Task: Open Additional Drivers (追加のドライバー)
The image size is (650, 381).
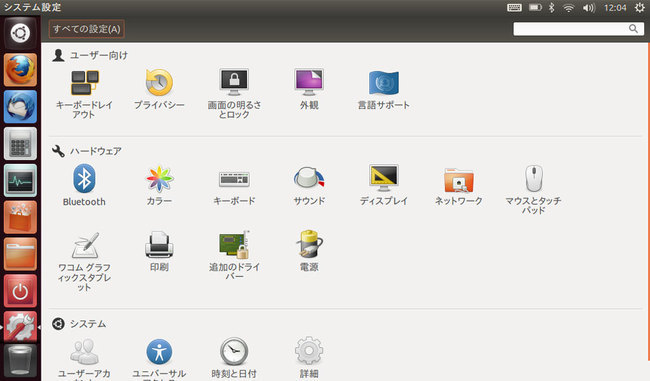Action: pos(234,256)
